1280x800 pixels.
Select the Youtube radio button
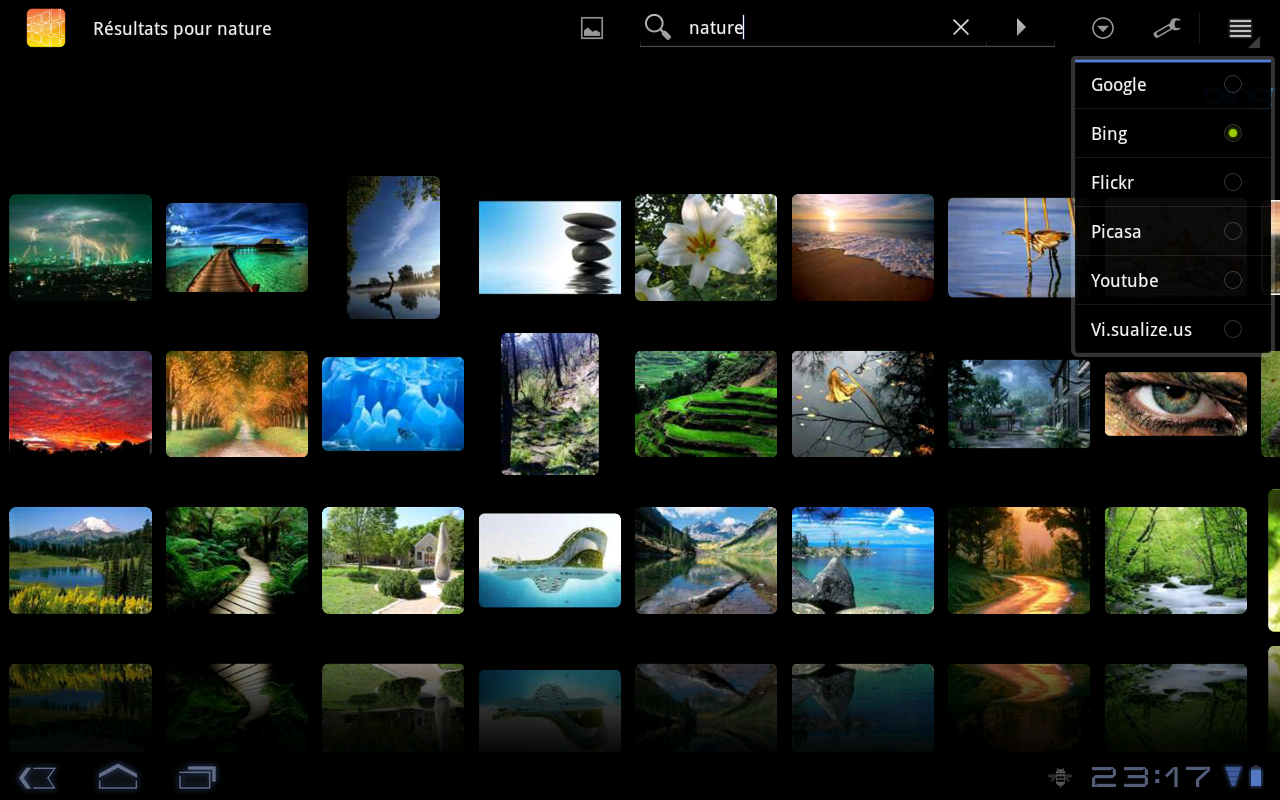pyautogui.click(x=1232, y=280)
